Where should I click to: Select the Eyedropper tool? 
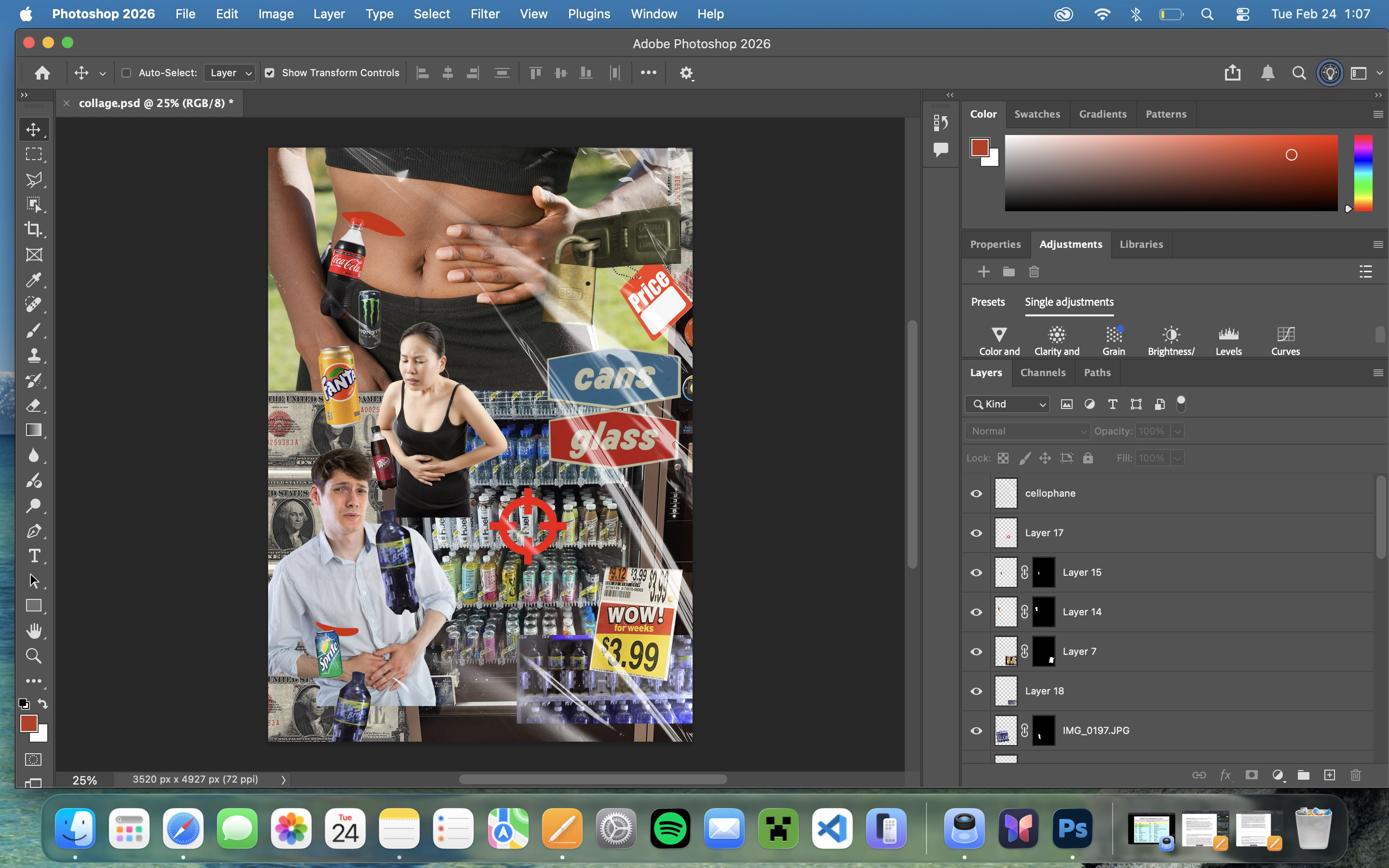pyautogui.click(x=33, y=280)
